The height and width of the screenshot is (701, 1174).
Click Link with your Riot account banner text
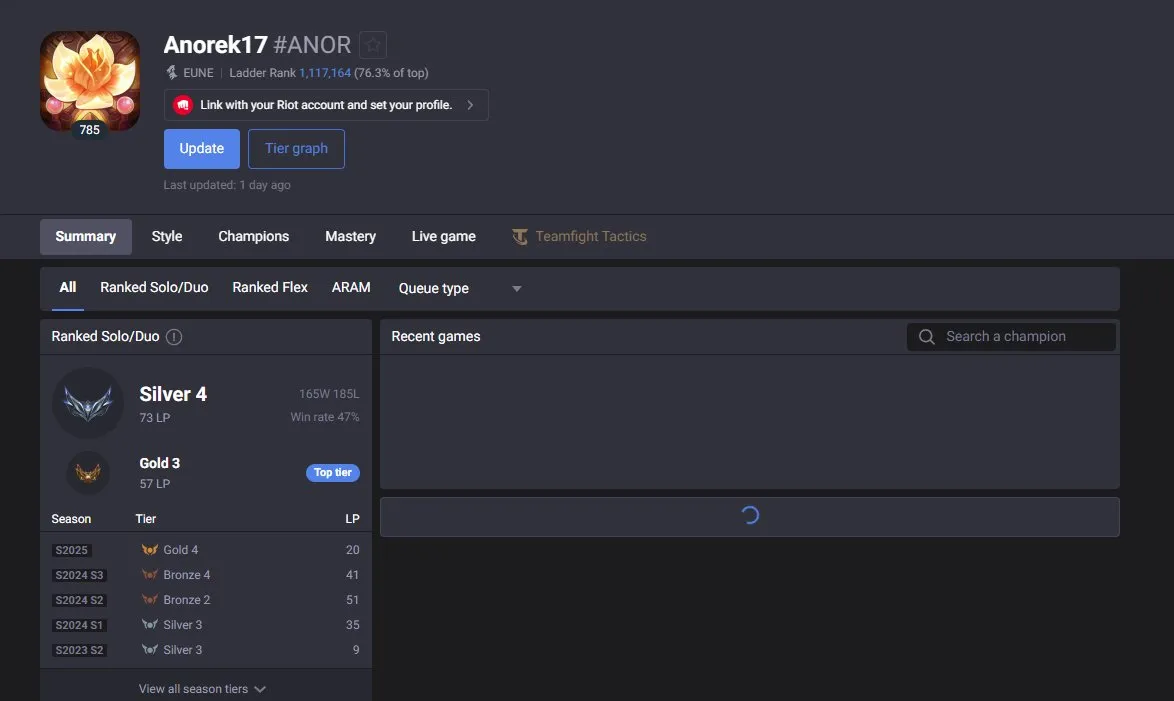click(x=326, y=105)
